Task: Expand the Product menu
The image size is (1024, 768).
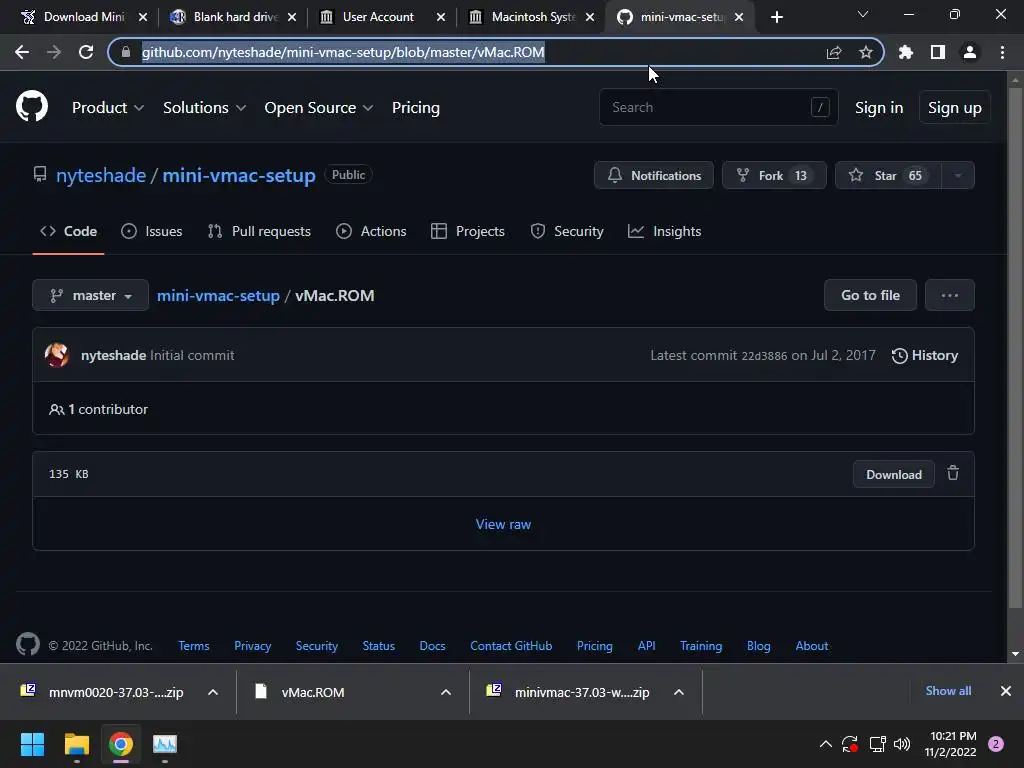Action: (108, 108)
